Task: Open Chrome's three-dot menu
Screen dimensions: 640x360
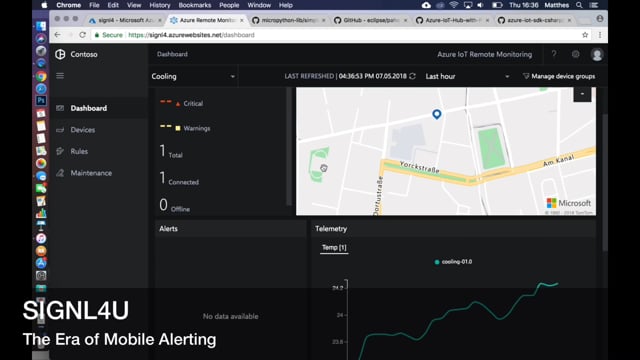Action: [x=600, y=35]
